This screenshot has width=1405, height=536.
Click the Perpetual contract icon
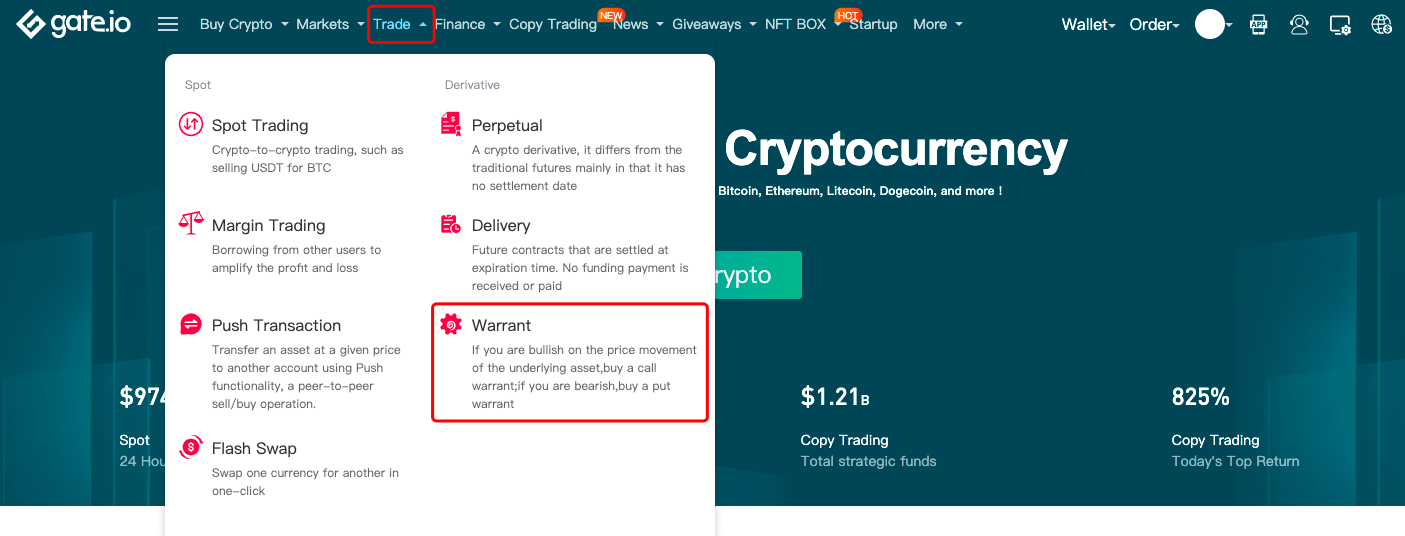tap(451, 125)
